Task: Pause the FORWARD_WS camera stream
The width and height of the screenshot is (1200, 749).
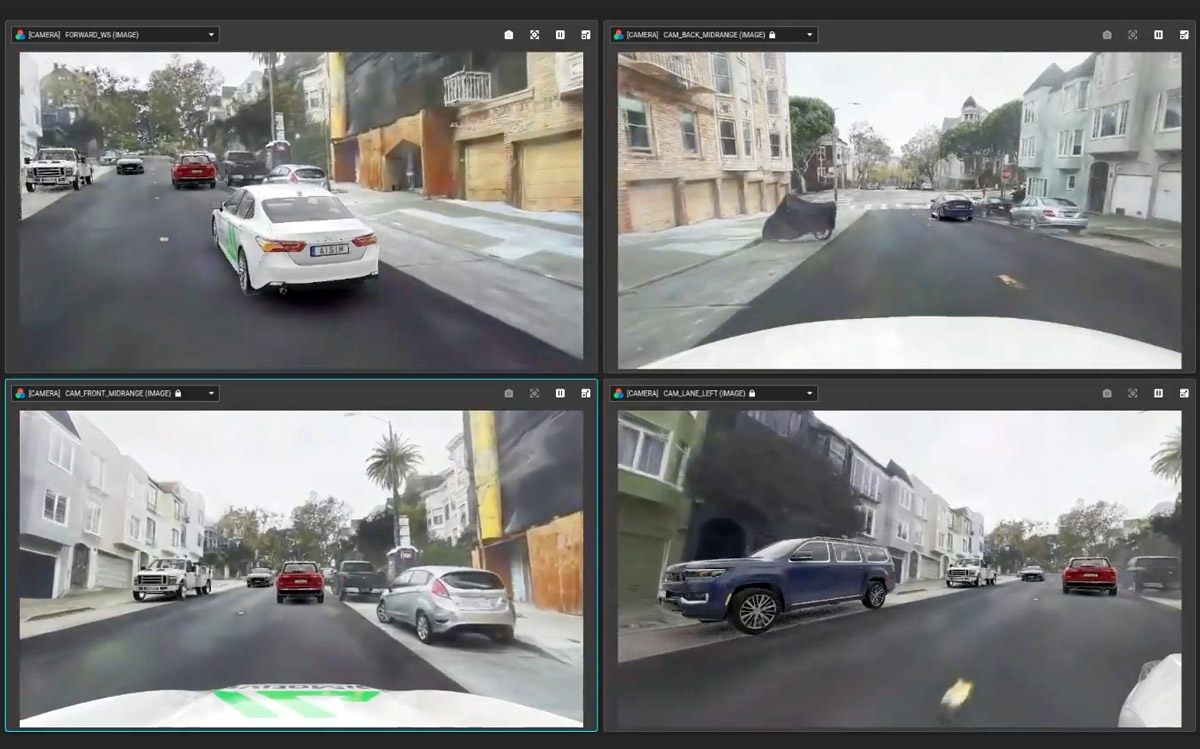Action: click(x=560, y=35)
